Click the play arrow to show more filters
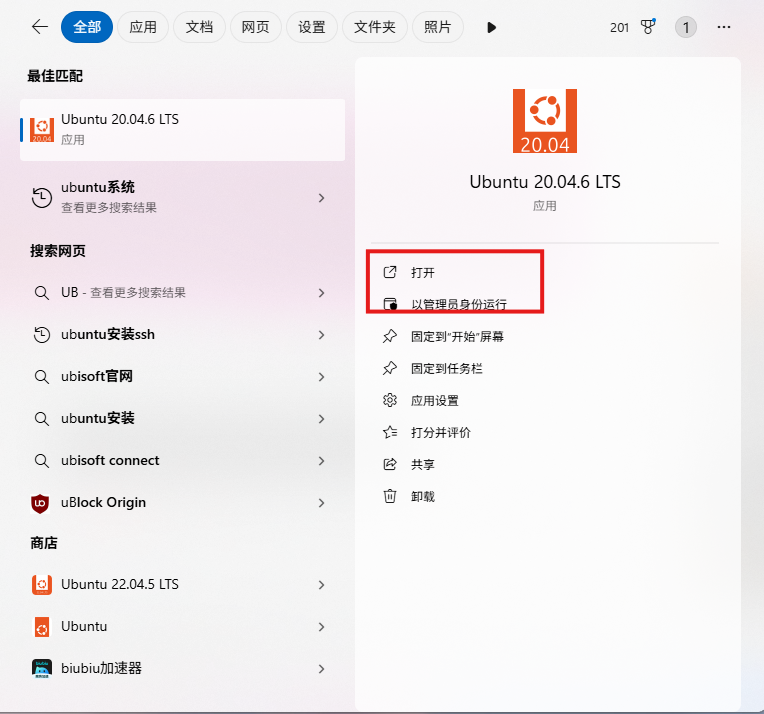 (491, 28)
